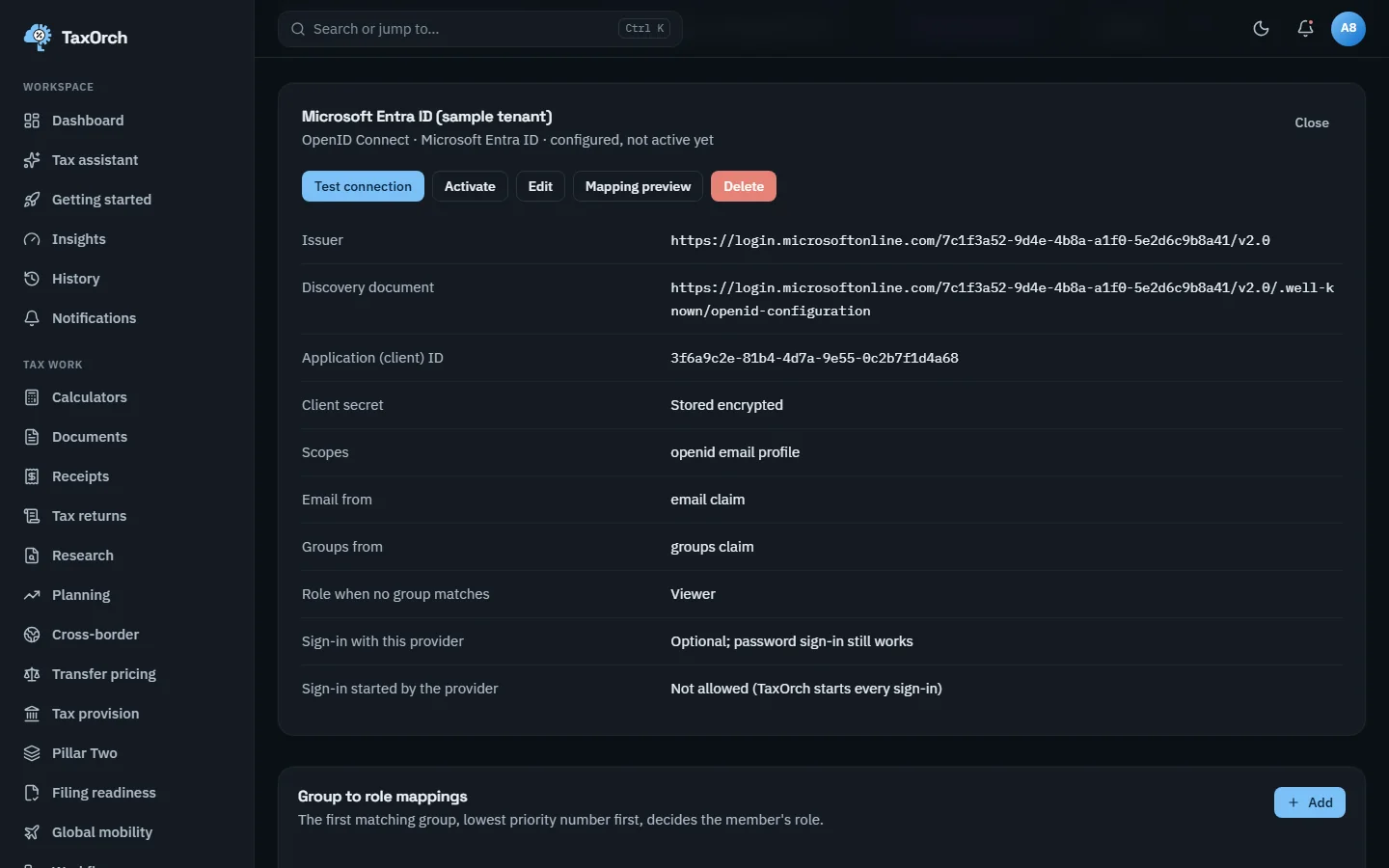Open the AB user avatar menu
This screenshot has height=868, width=1389.
(x=1348, y=29)
